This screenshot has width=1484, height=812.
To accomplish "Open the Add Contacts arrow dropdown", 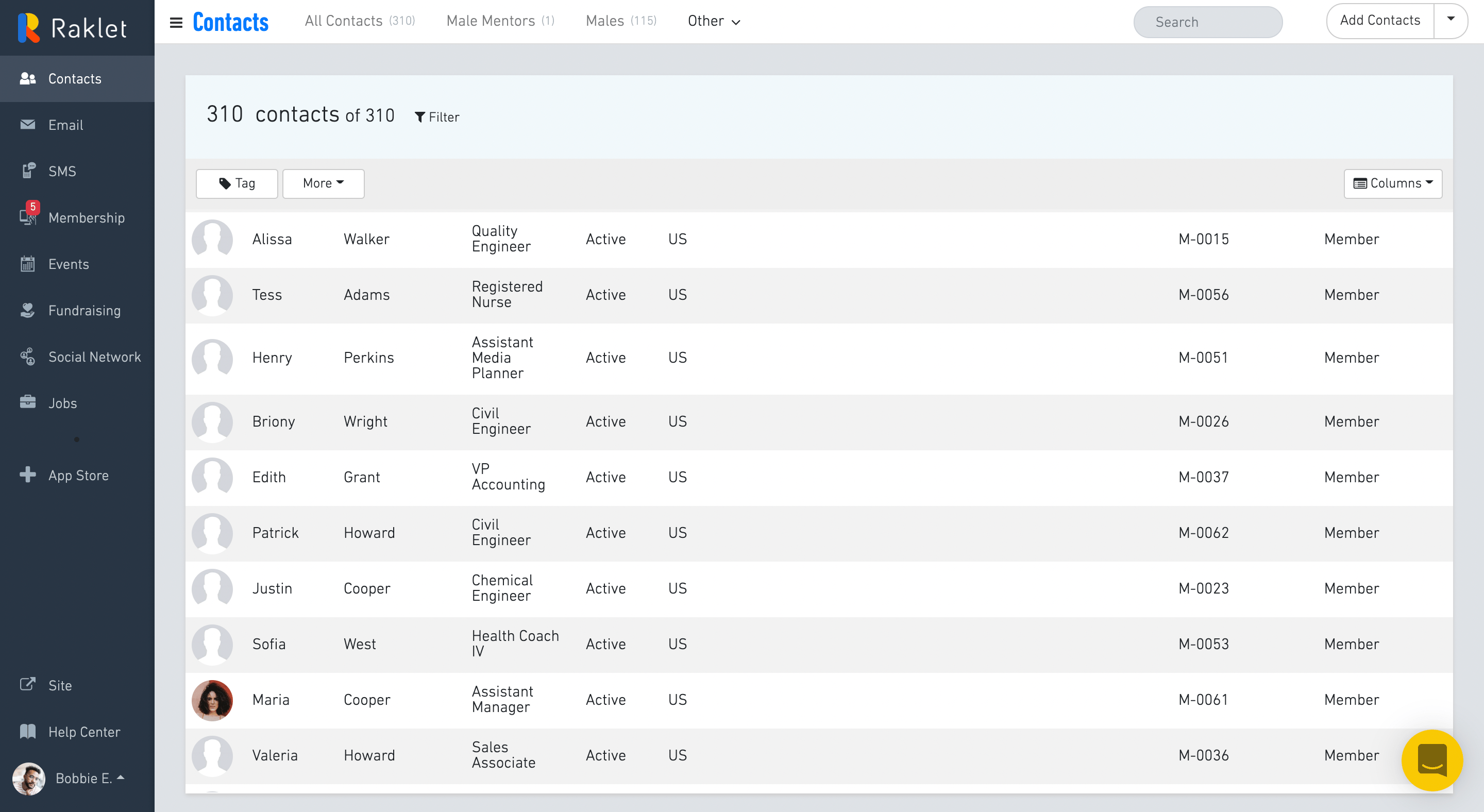I will click(x=1451, y=20).
